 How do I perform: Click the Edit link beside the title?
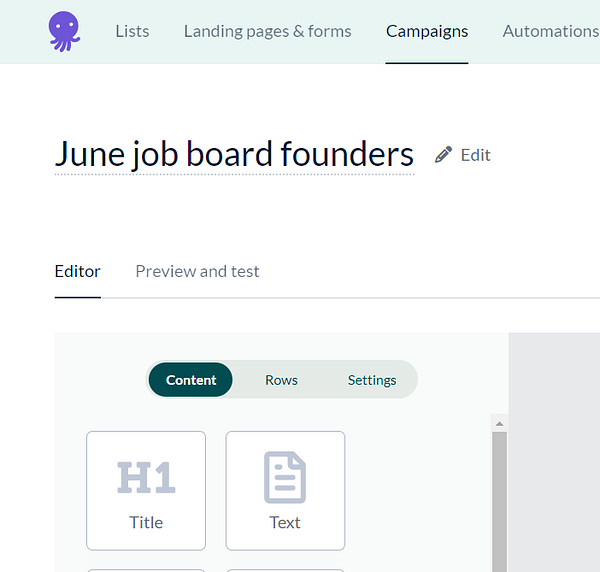475,155
